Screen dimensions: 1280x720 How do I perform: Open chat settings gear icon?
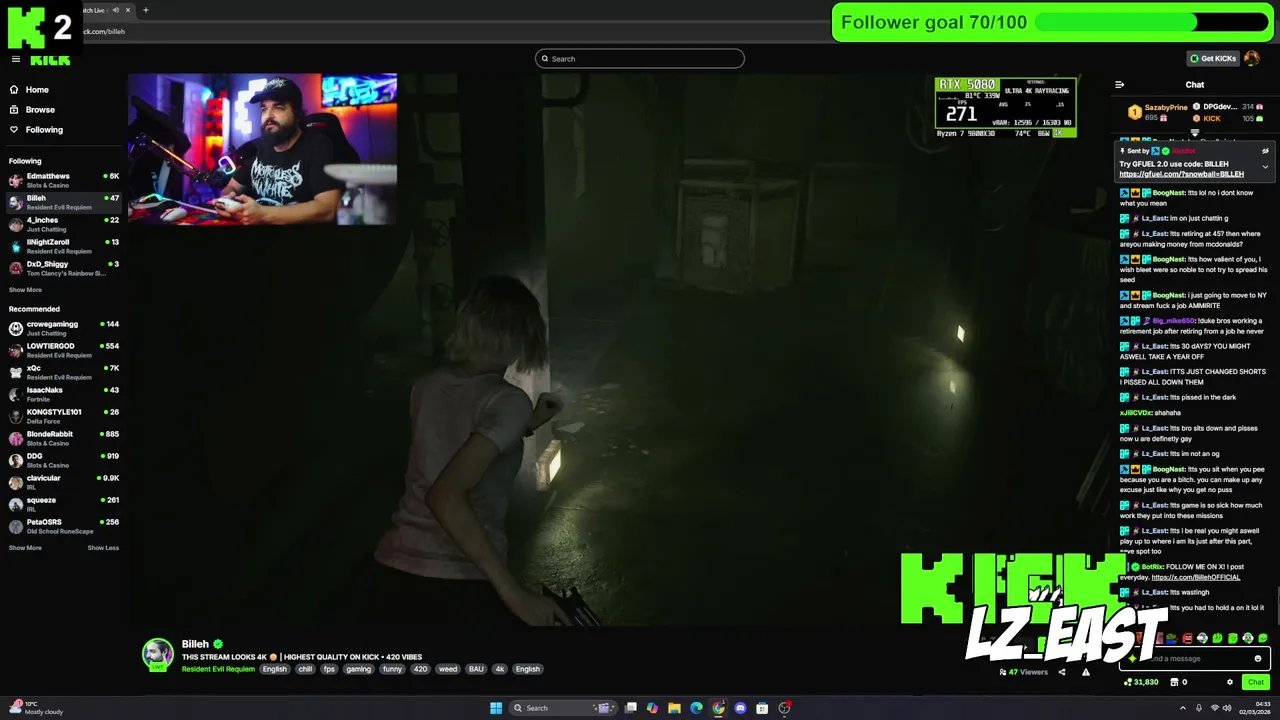click(x=1230, y=682)
